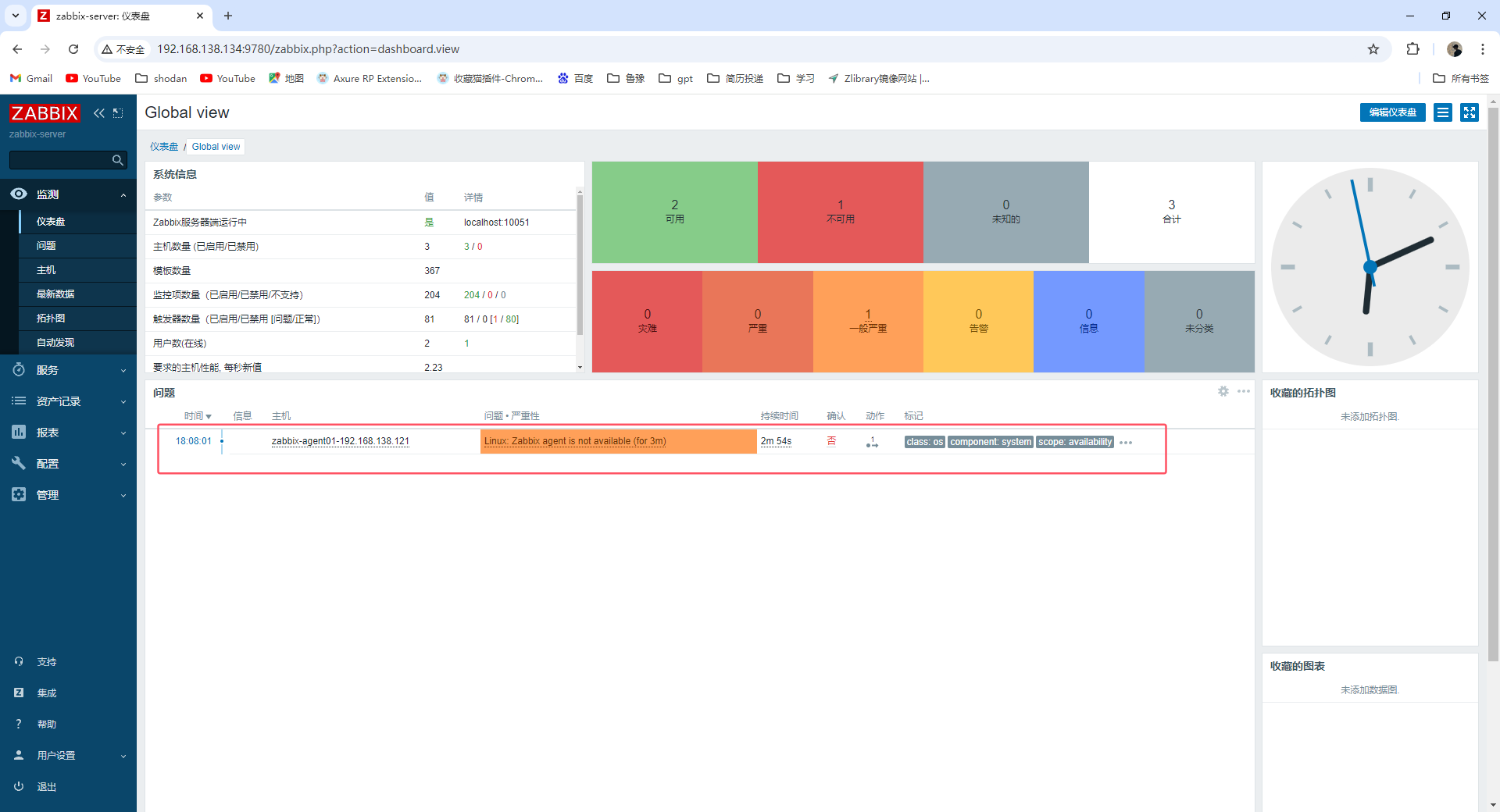
Task: Click the 一般严重 severity tile
Action: (x=868, y=322)
